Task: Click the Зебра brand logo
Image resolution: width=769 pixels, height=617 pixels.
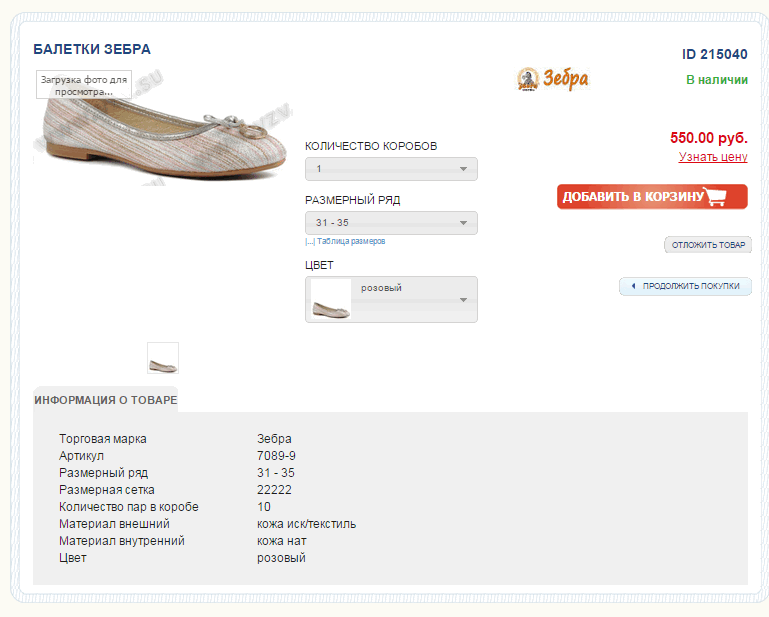Action: click(552, 79)
